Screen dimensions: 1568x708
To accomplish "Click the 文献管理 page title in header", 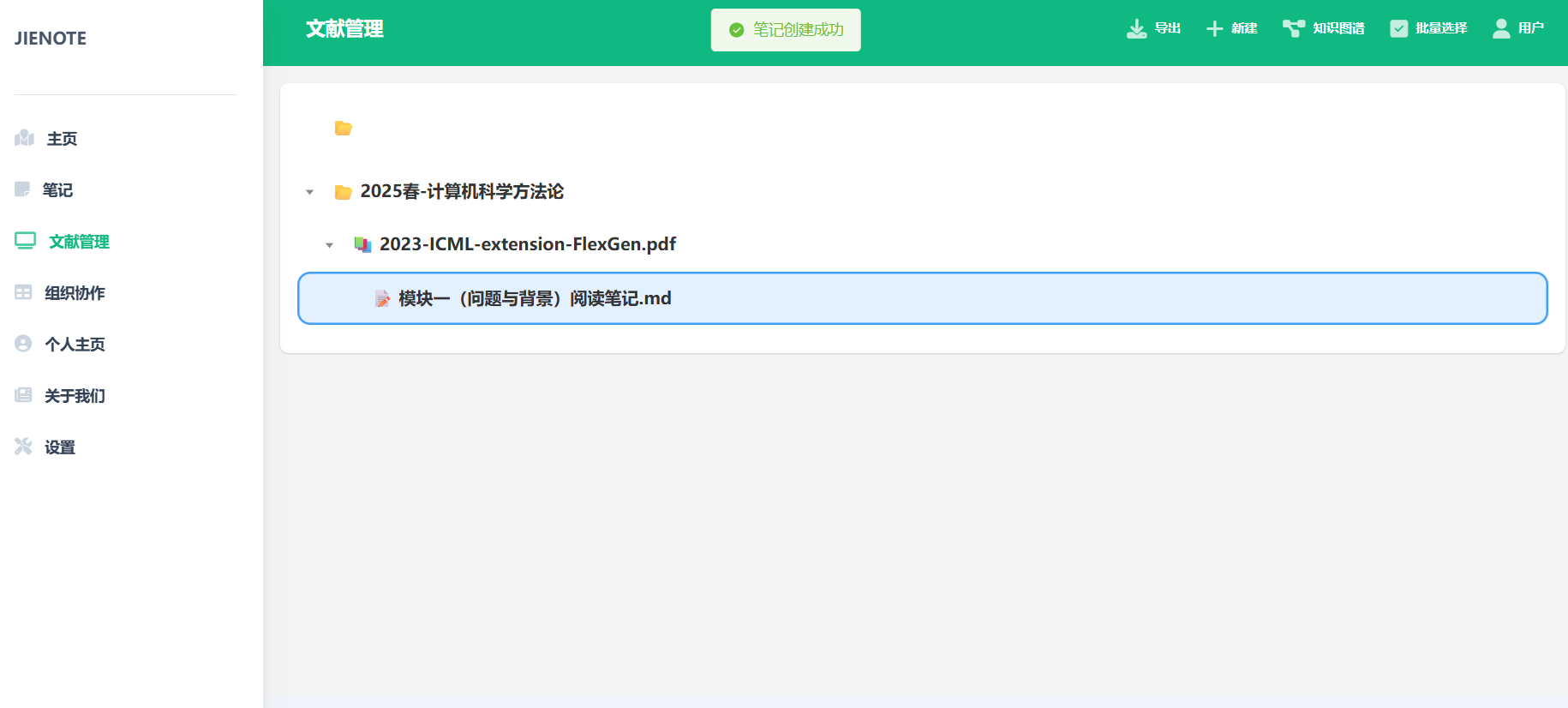I will [x=344, y=29].
